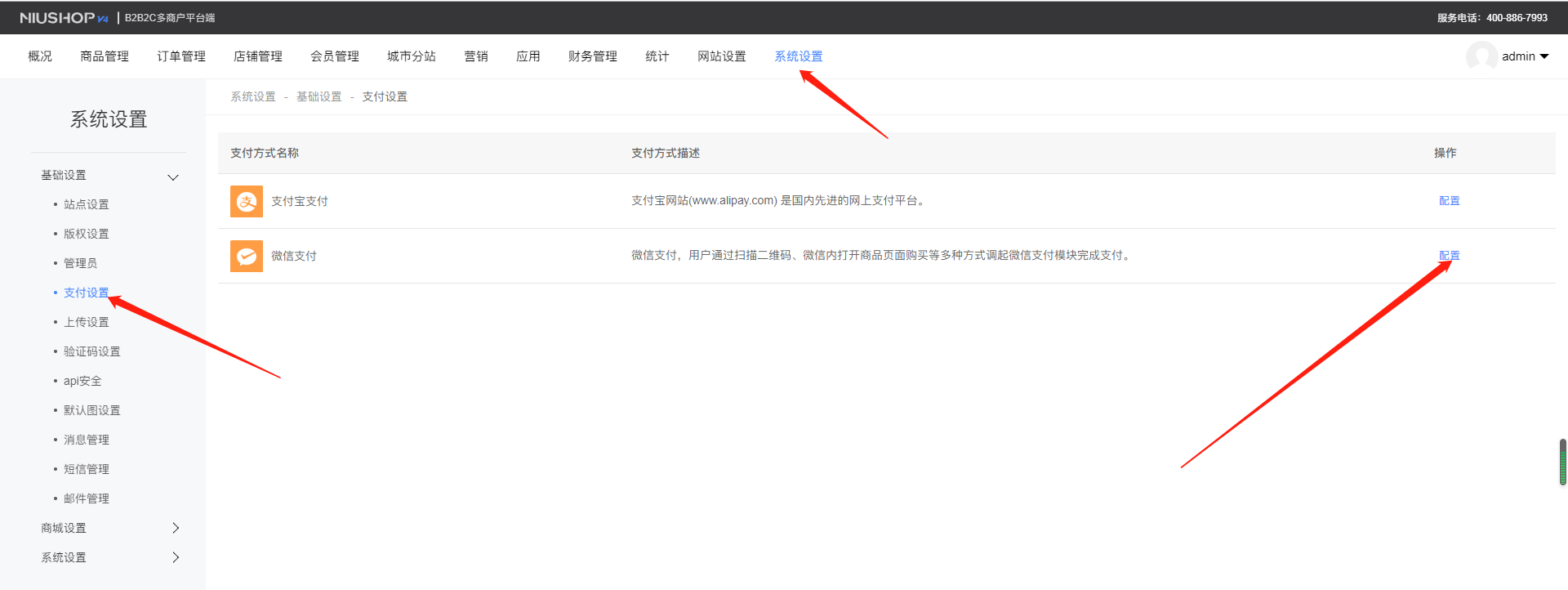Viewport: 1568px width, 590px height.
Task: Open the 商品管理 menu
Action: click(105, 56)
